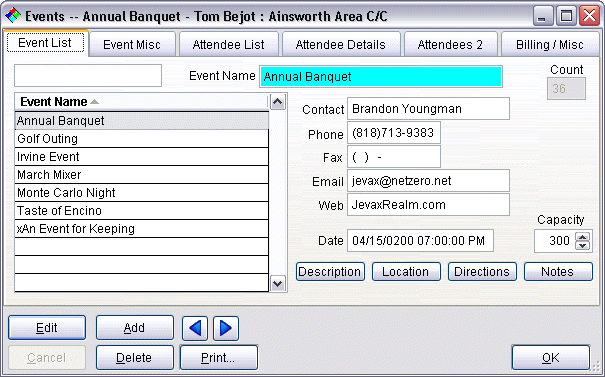605x377 pixels.
Task: Maximize the Events window
Action: [566, 16]
